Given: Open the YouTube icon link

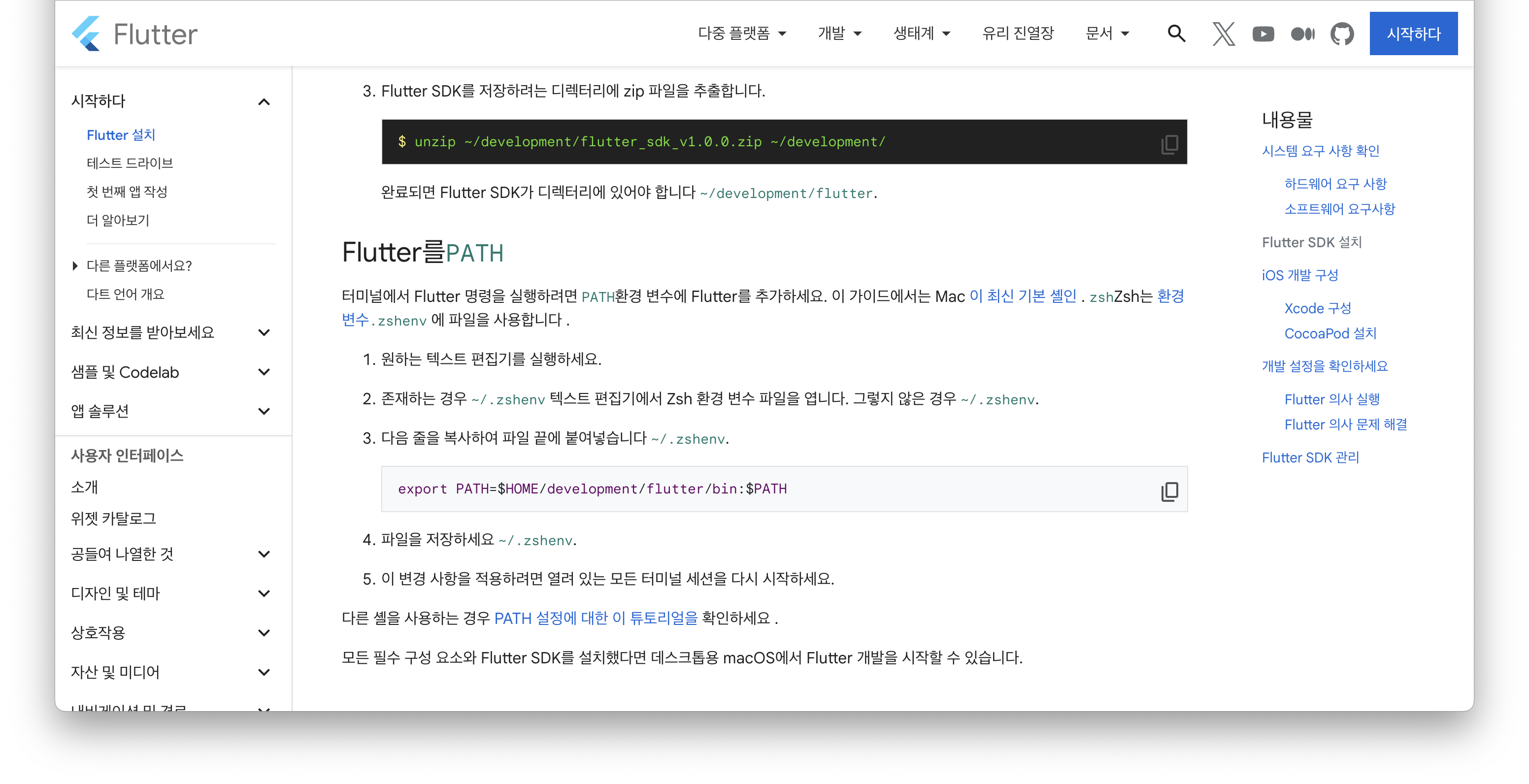Looking at the screenshot, I should click(1263, 34).
